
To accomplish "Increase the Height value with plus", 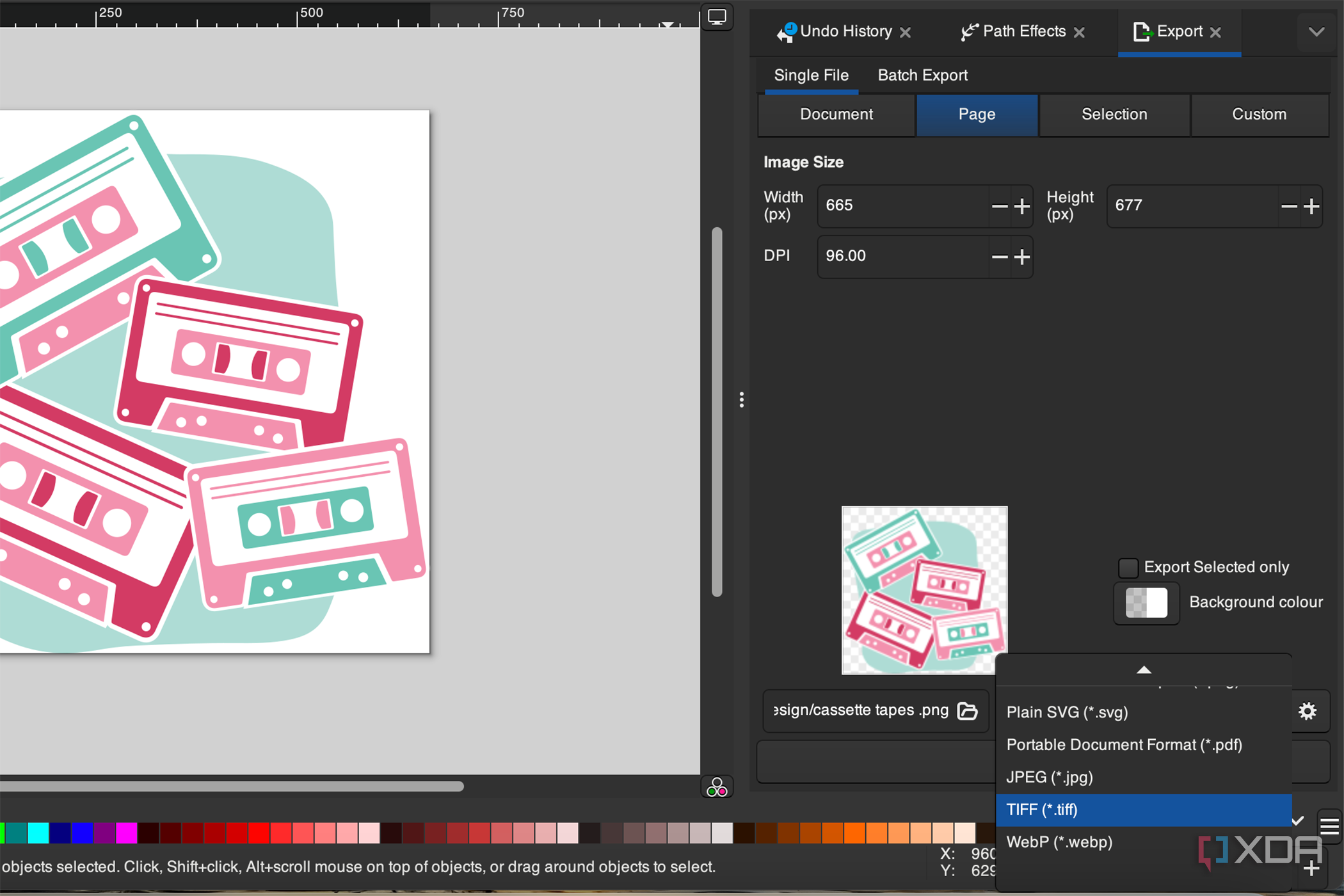I will point(1311,206).
